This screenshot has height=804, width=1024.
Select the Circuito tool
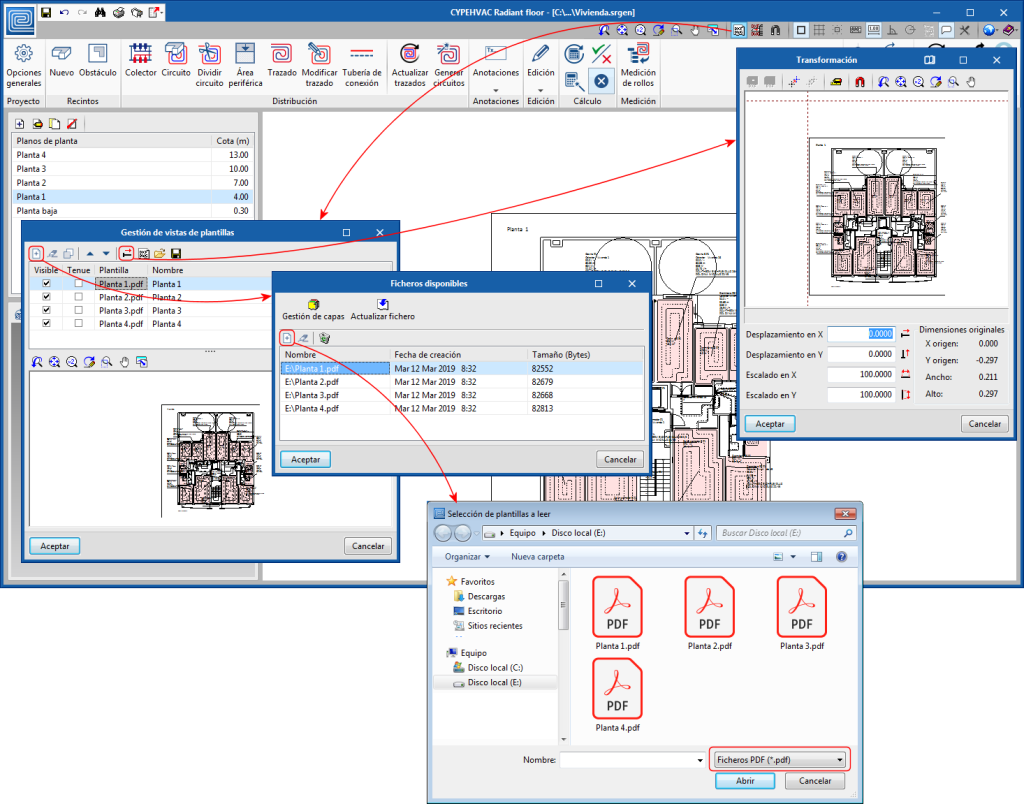(176, 60)
